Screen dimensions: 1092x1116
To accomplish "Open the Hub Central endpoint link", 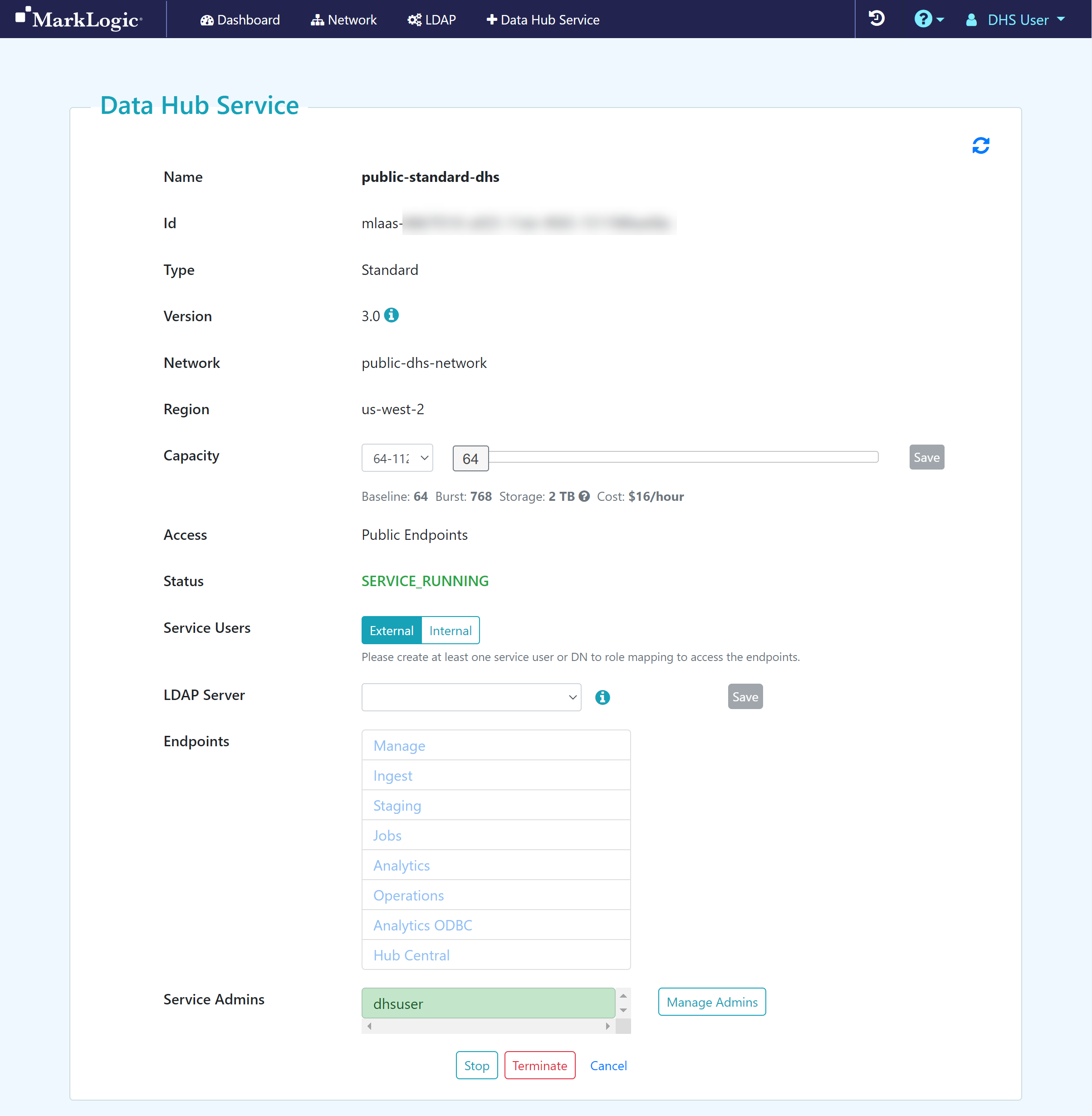I will click(x=411, y=955).
